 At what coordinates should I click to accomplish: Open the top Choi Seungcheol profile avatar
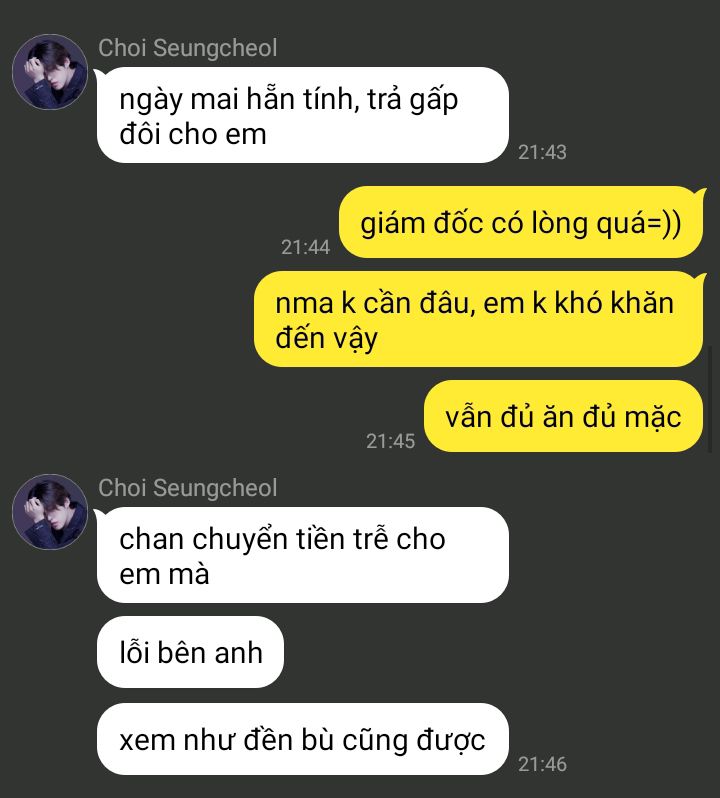coord(50,72)
